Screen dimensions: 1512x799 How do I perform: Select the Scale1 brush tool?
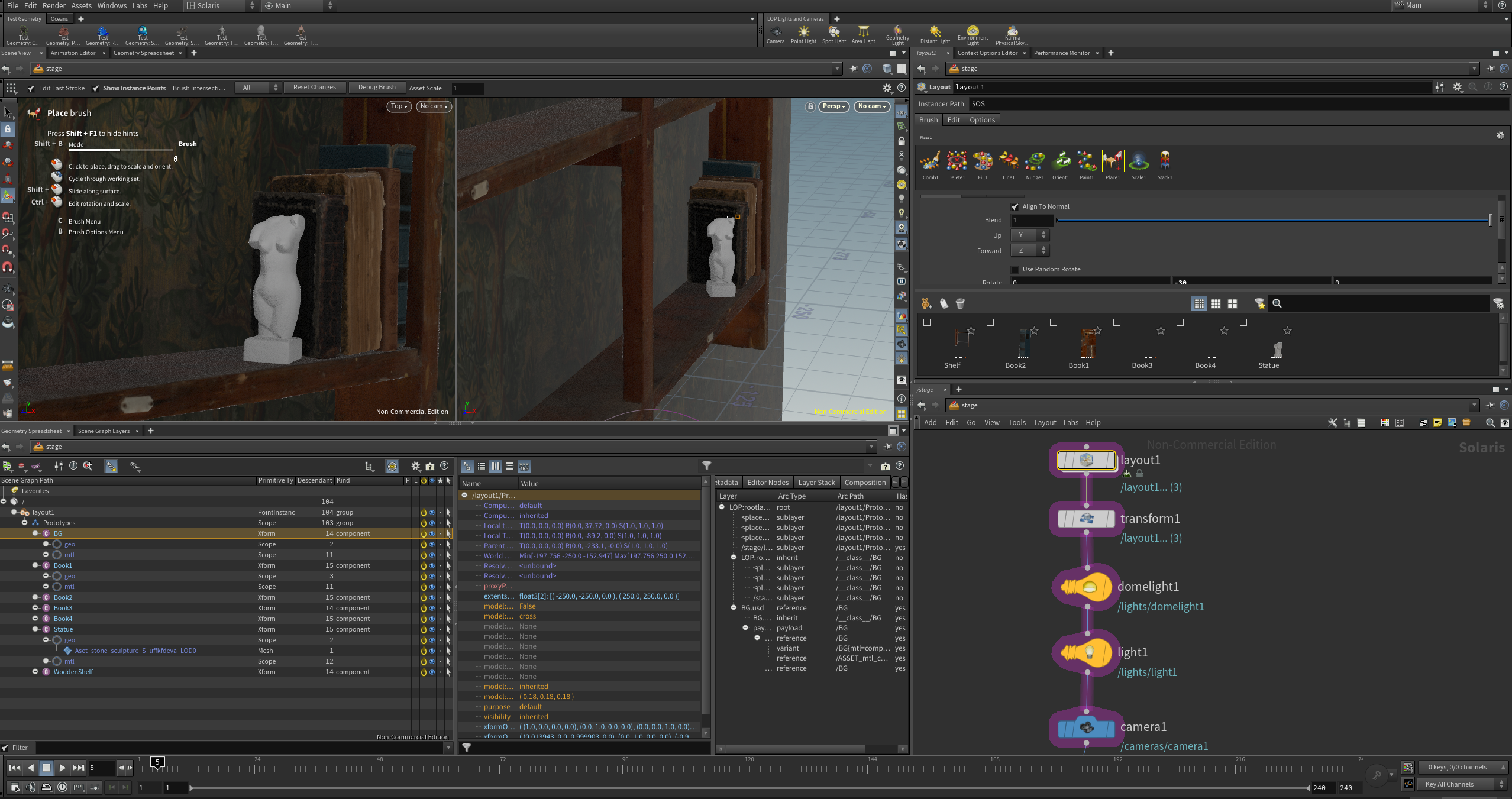[x=1138, y=161]
